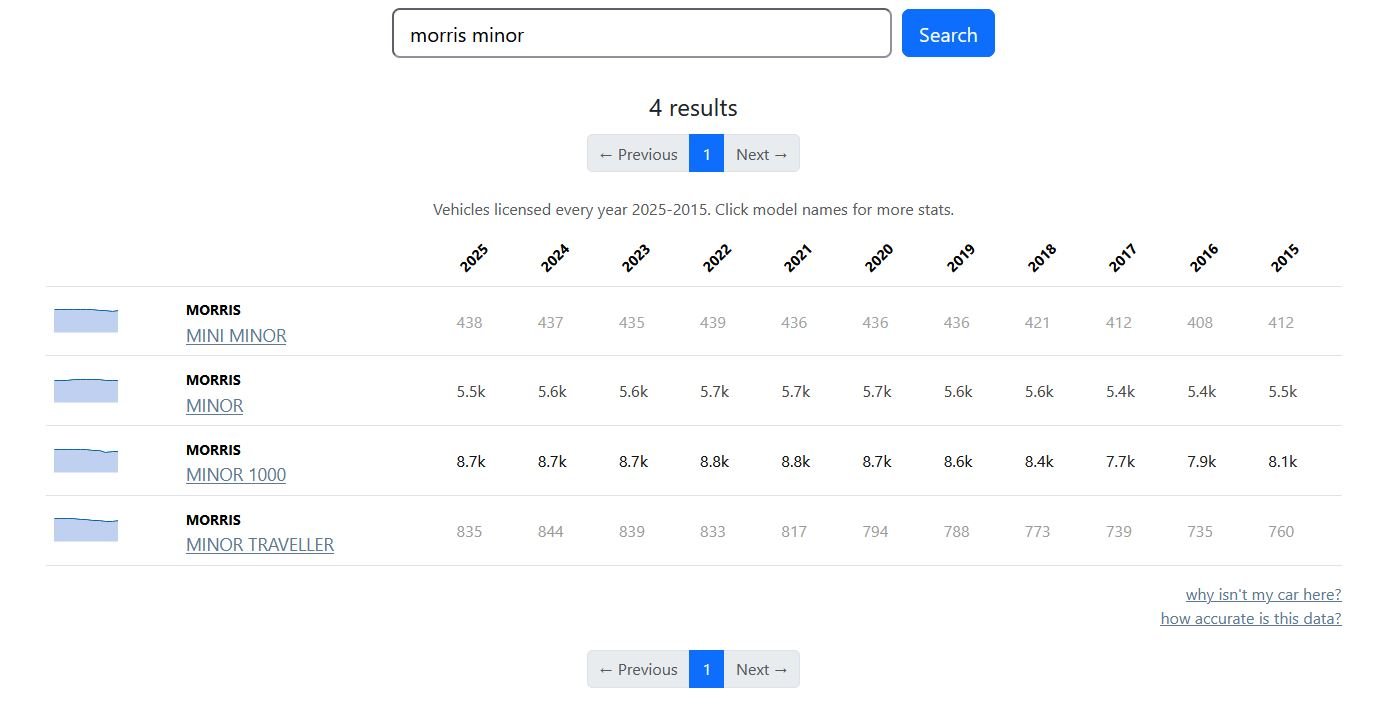Image resolution: width=1385 pixels, height=709 pixels.
Task: Click the top Previous pagination button
Action: click(638, 153)
